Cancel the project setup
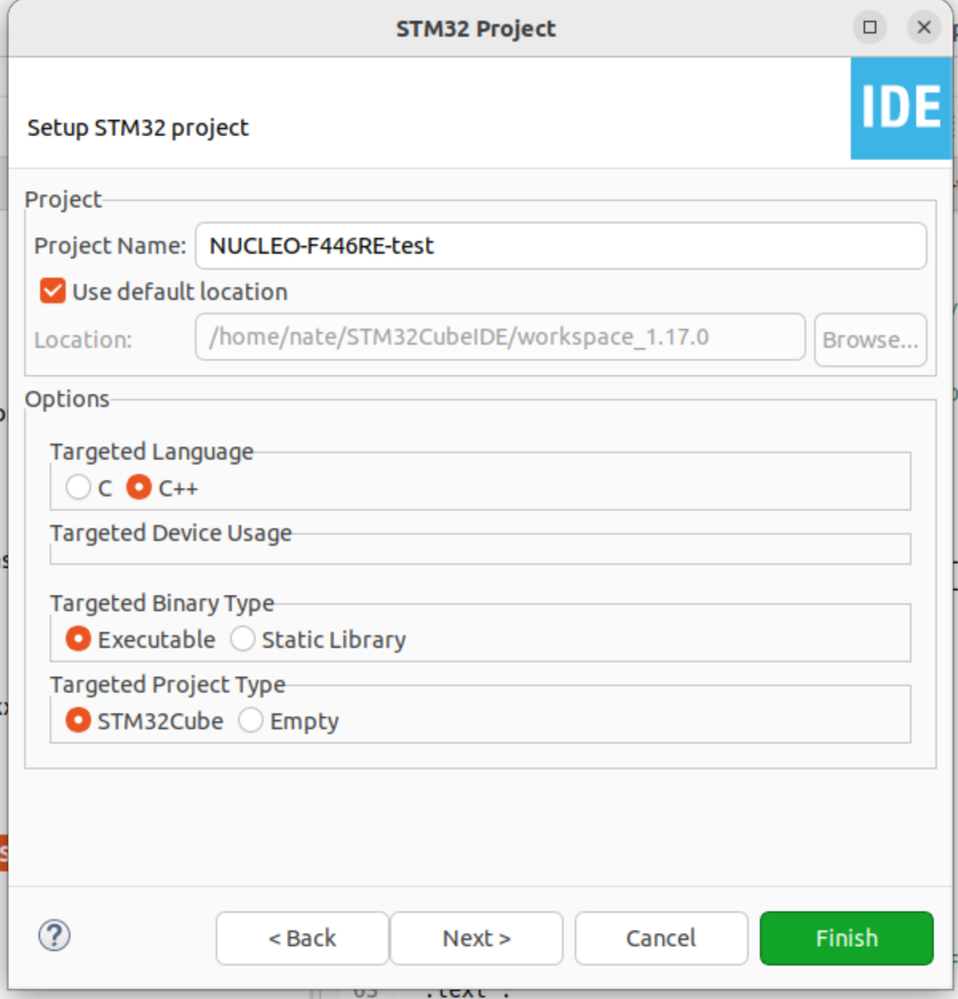Screen dimensions: 958x999 coord(661,938)
